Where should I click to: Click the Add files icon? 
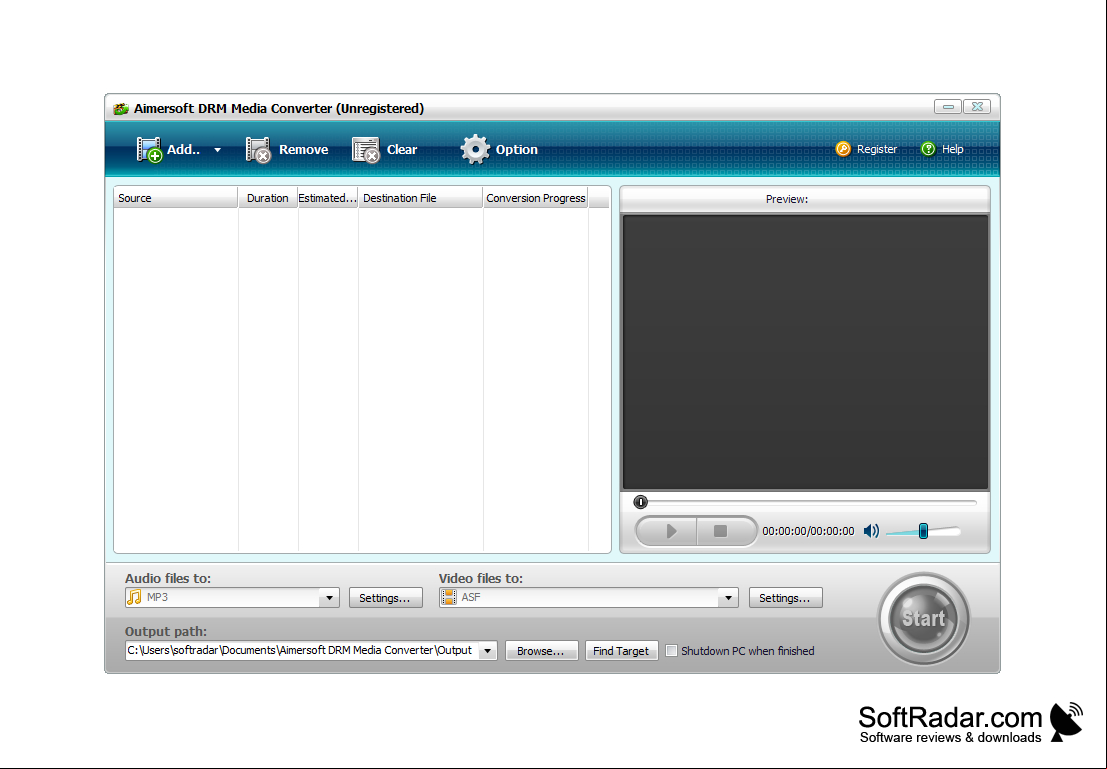click(149, 150)
